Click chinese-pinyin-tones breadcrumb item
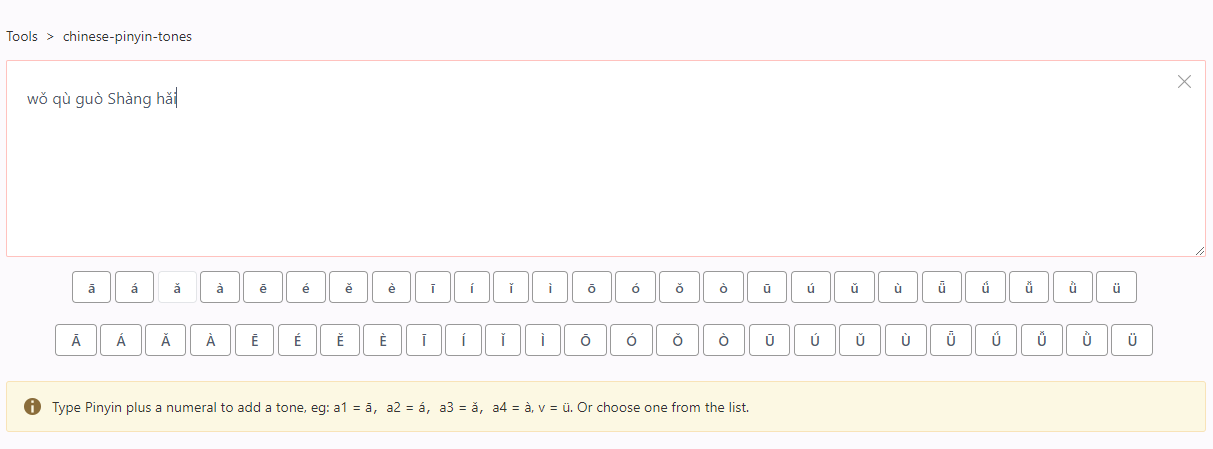Viewport: 1213px width, 449px height. pos(127,36)
